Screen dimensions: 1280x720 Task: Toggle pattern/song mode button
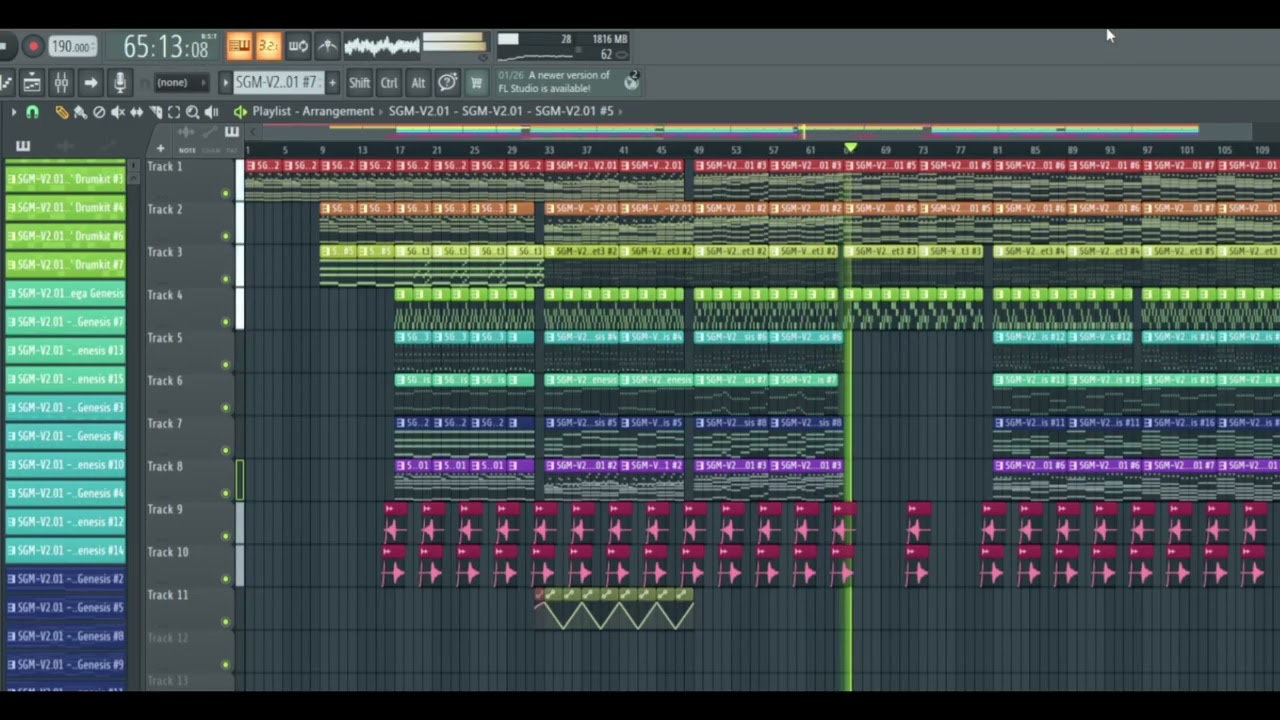[239, 45]
